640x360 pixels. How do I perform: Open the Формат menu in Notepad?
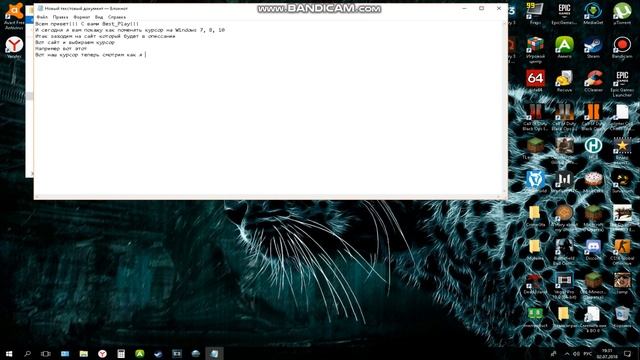pyautogui.click(x=82, y=17)
